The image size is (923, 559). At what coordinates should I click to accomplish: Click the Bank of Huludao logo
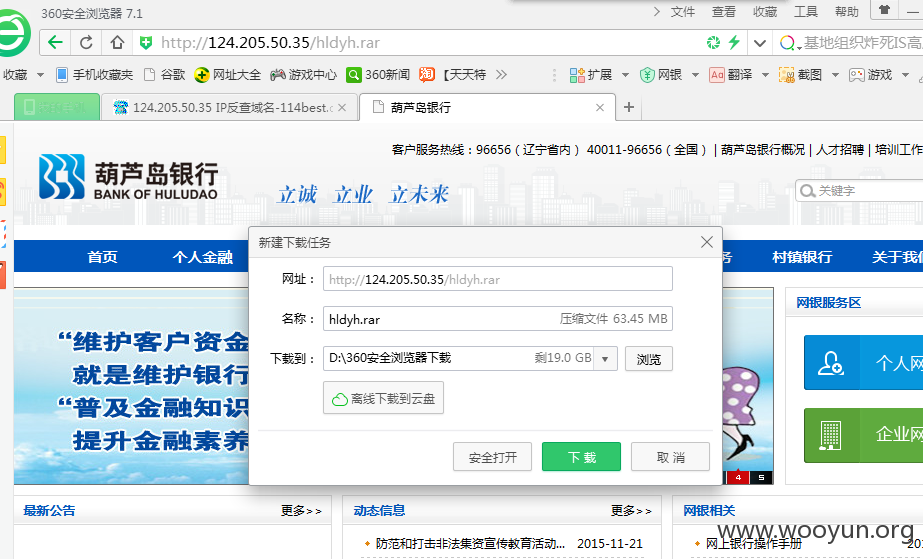pyautogui.click(x=128, y=177)
